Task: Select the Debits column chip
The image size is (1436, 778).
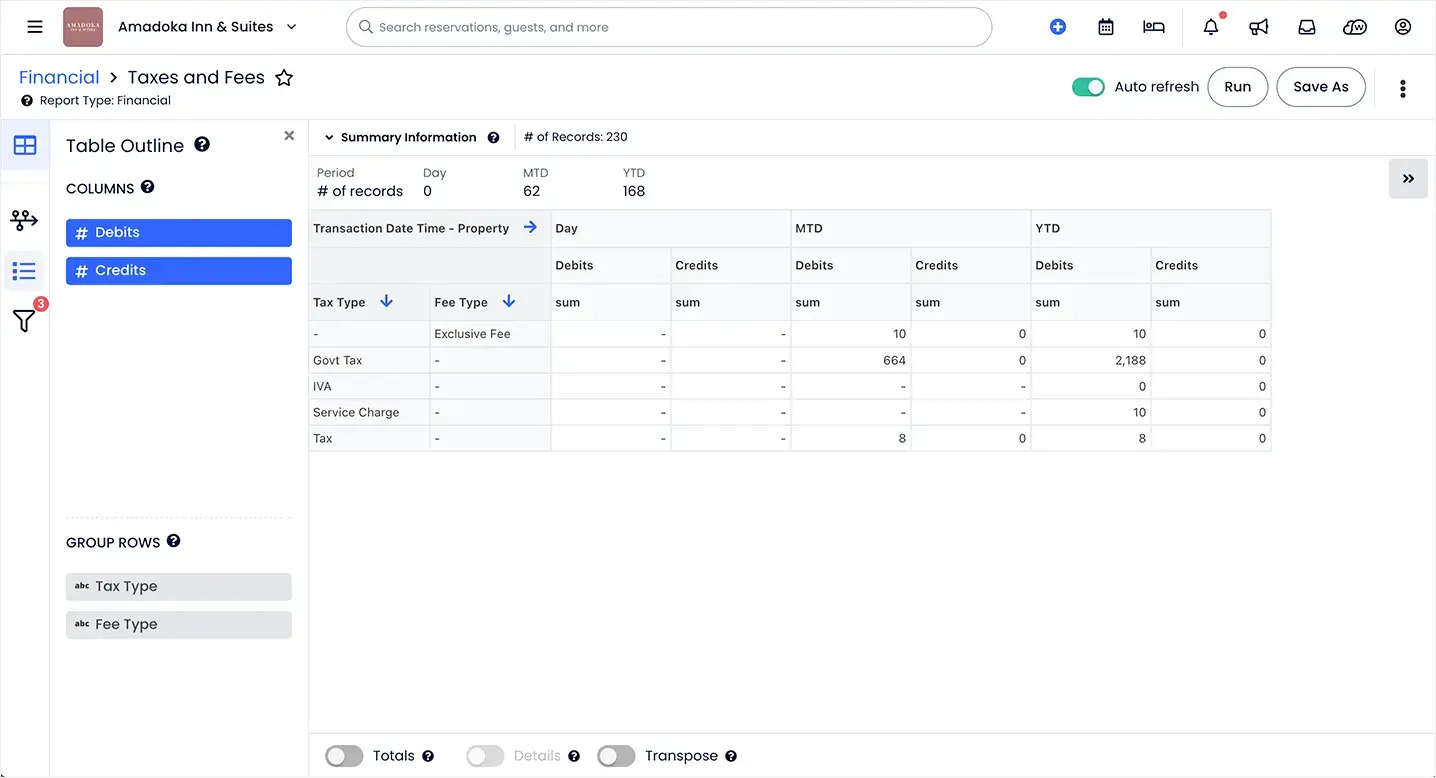Action: 179,232
